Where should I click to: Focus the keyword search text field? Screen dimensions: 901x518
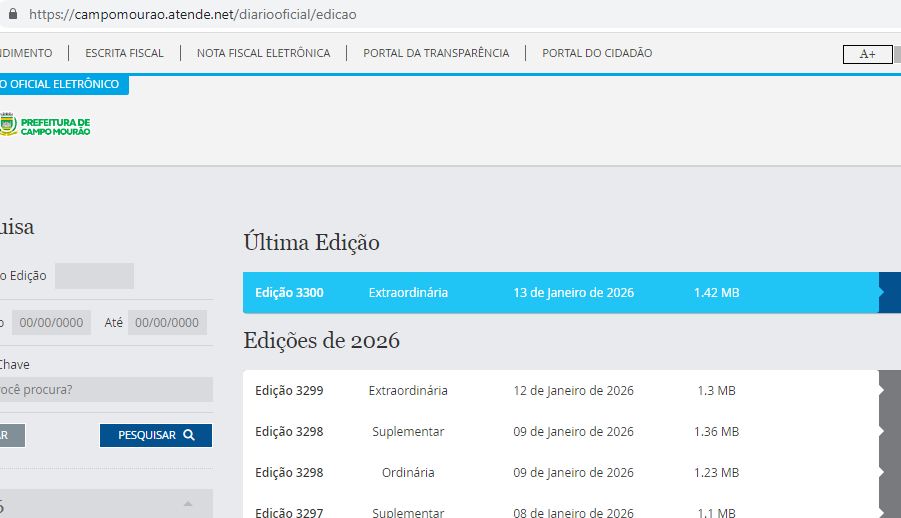coord(105,389)
